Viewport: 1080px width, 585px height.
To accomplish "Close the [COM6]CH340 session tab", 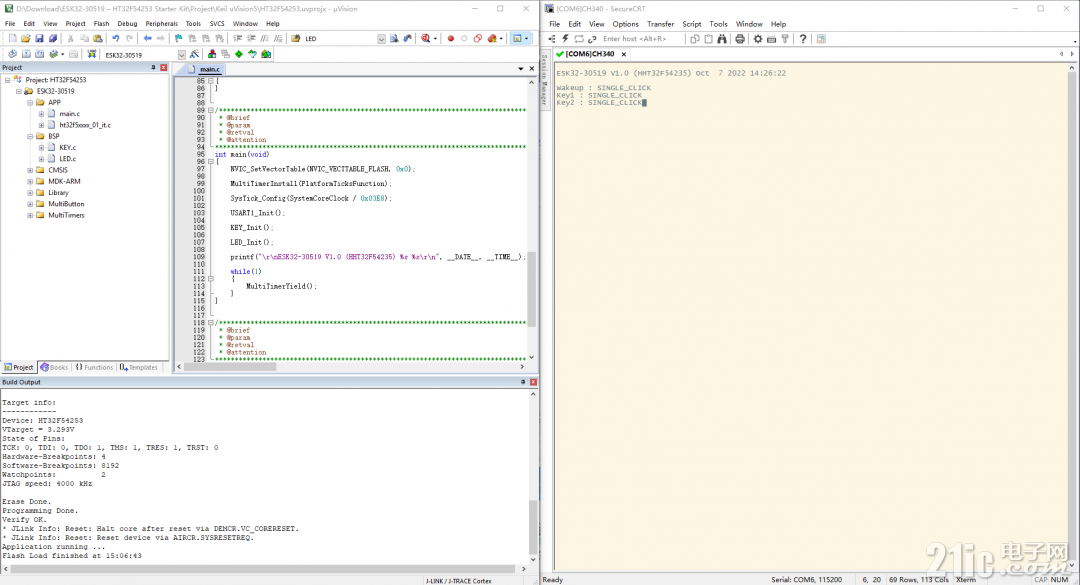I will pos(624,54).
